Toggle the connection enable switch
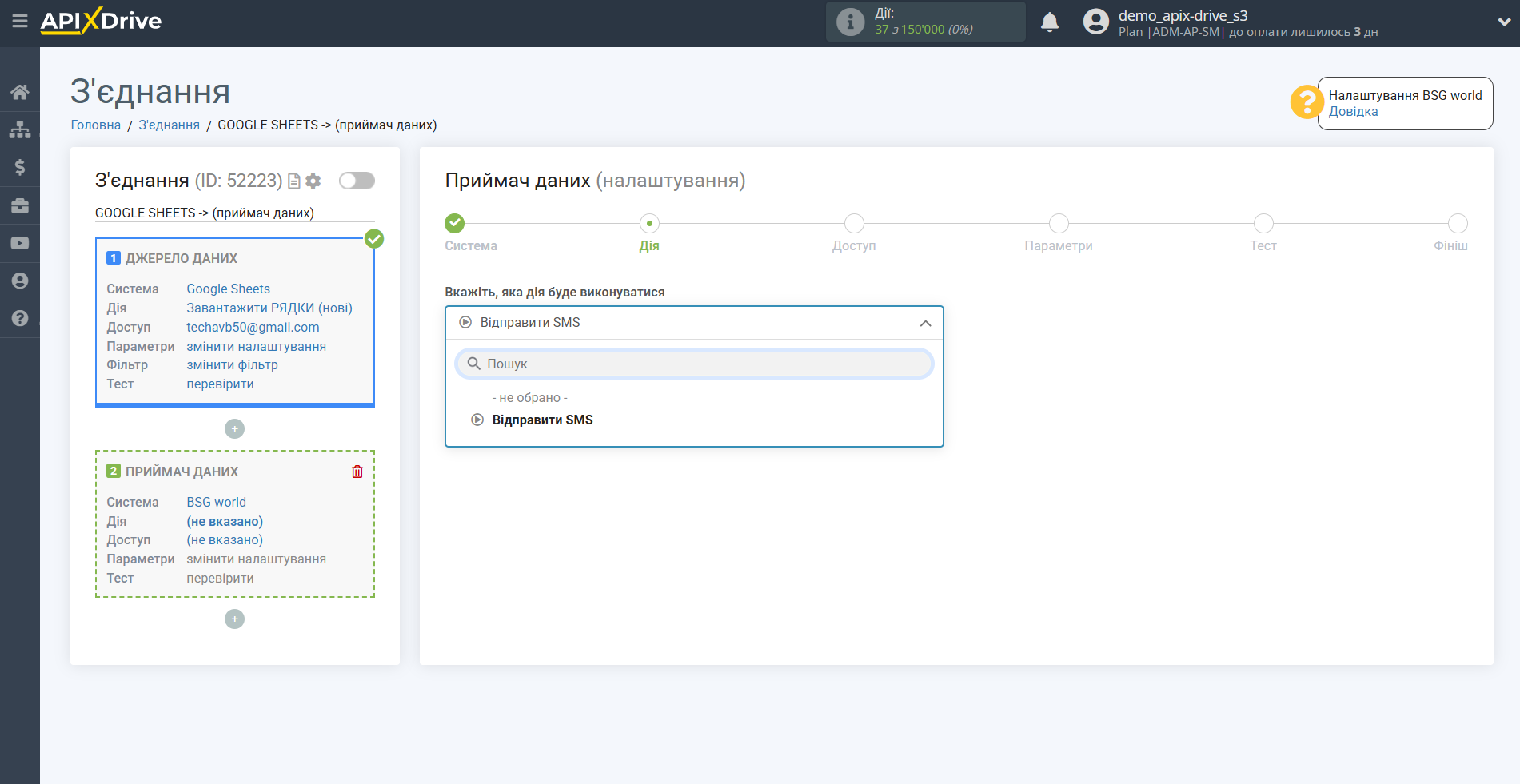Viewport: 1520px width, 784px height. (357, 181)
